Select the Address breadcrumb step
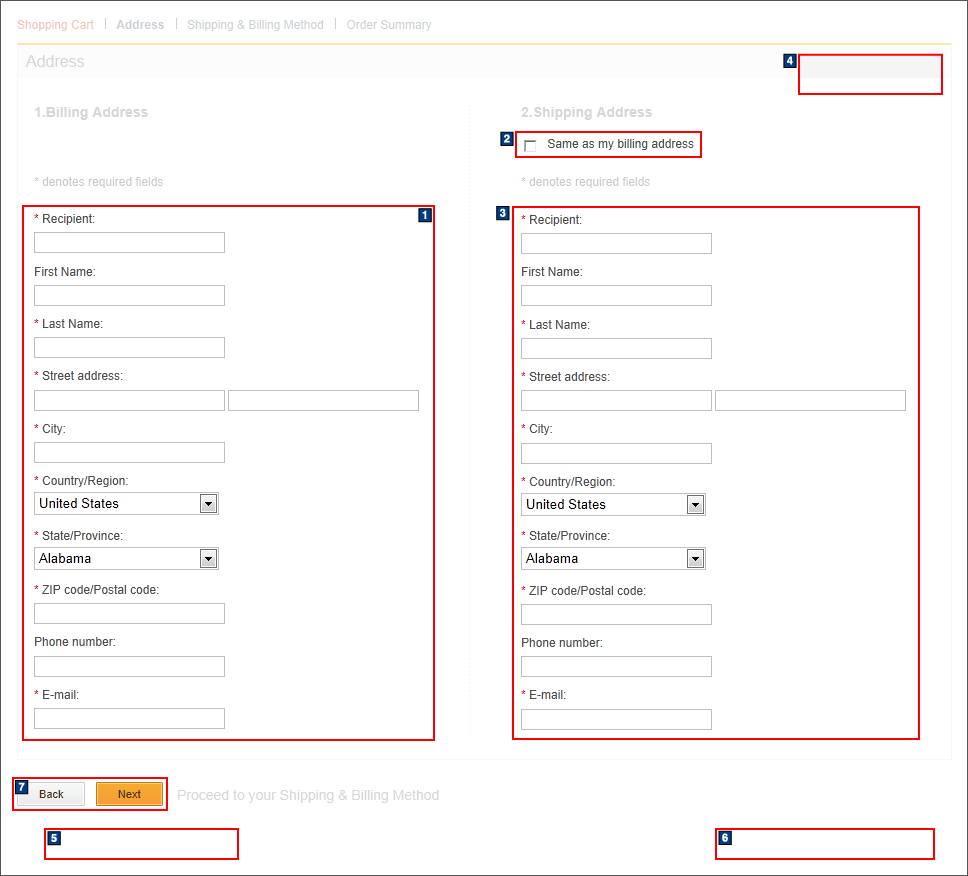 [x=140, y=24]
